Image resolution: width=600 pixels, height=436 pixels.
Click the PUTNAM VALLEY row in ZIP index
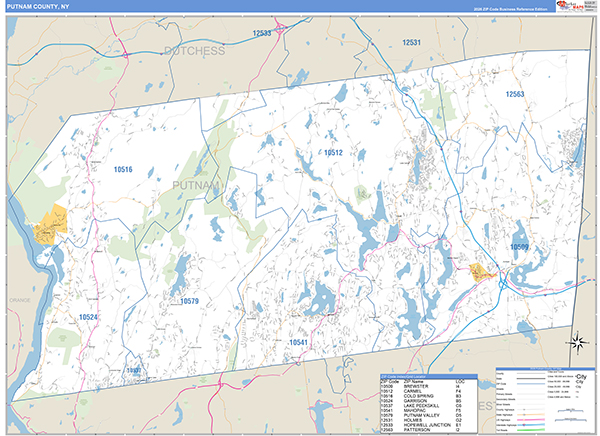pos(429,415)
